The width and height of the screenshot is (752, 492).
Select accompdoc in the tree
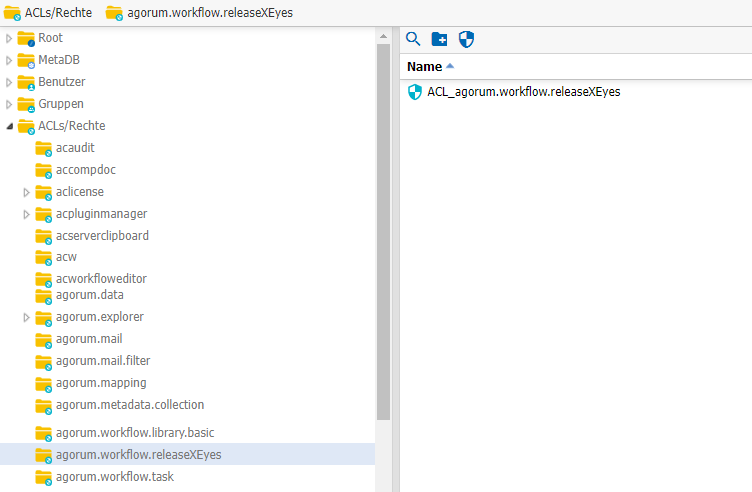click(x=86, y=170)
